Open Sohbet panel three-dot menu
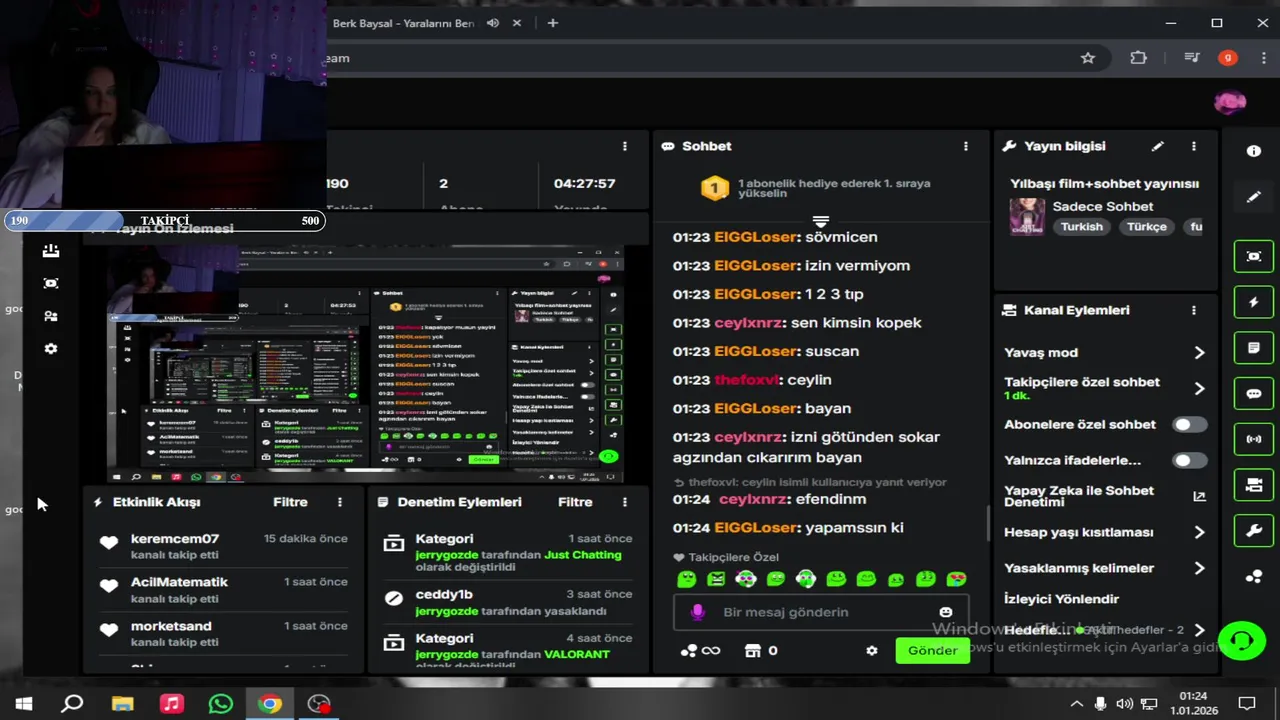This screenshot has width=1280, height=720. pyautogui.click(x=965, y=146)
